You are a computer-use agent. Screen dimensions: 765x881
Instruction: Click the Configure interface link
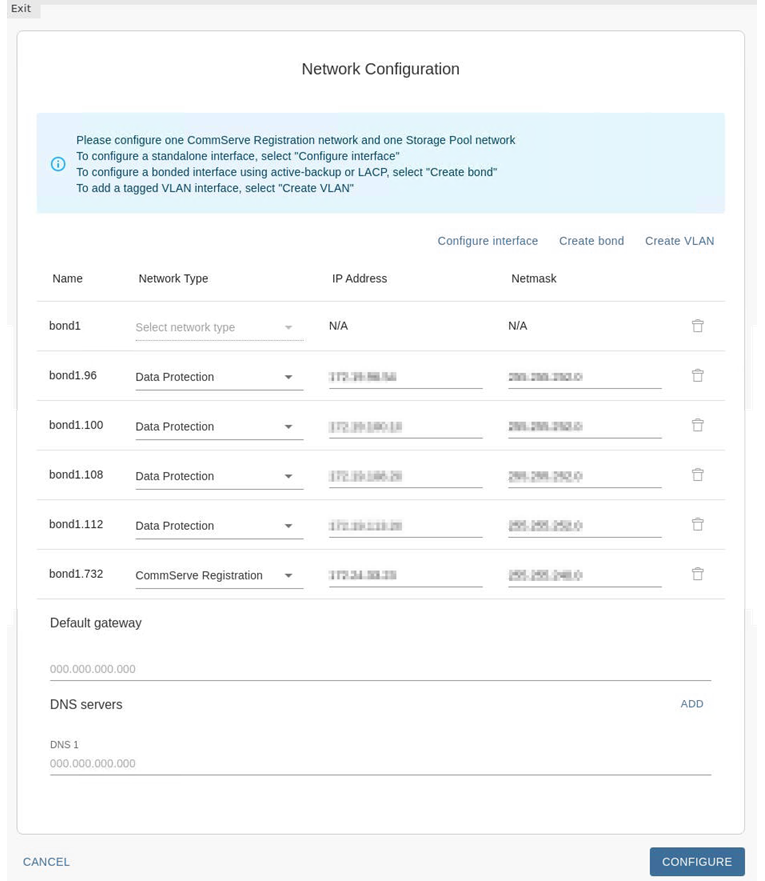tap(487, 241)
